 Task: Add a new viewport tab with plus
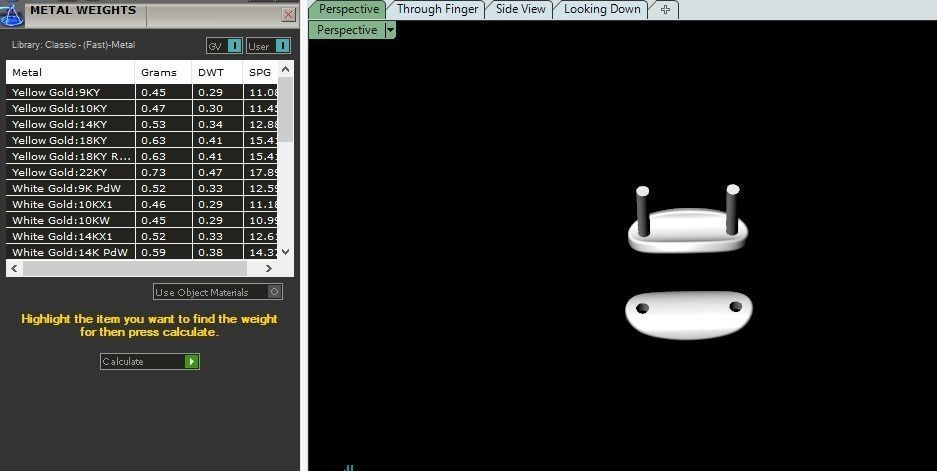[x=665, y=9]
